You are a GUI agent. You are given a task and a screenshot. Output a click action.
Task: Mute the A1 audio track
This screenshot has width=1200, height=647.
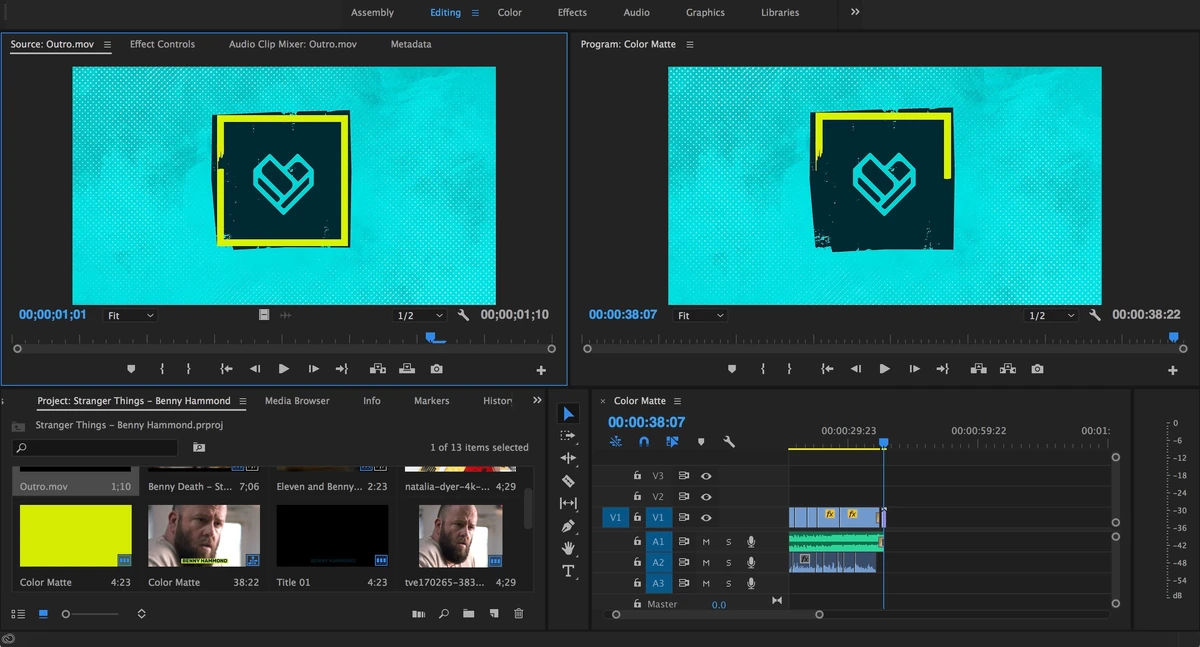pos(706,542)
